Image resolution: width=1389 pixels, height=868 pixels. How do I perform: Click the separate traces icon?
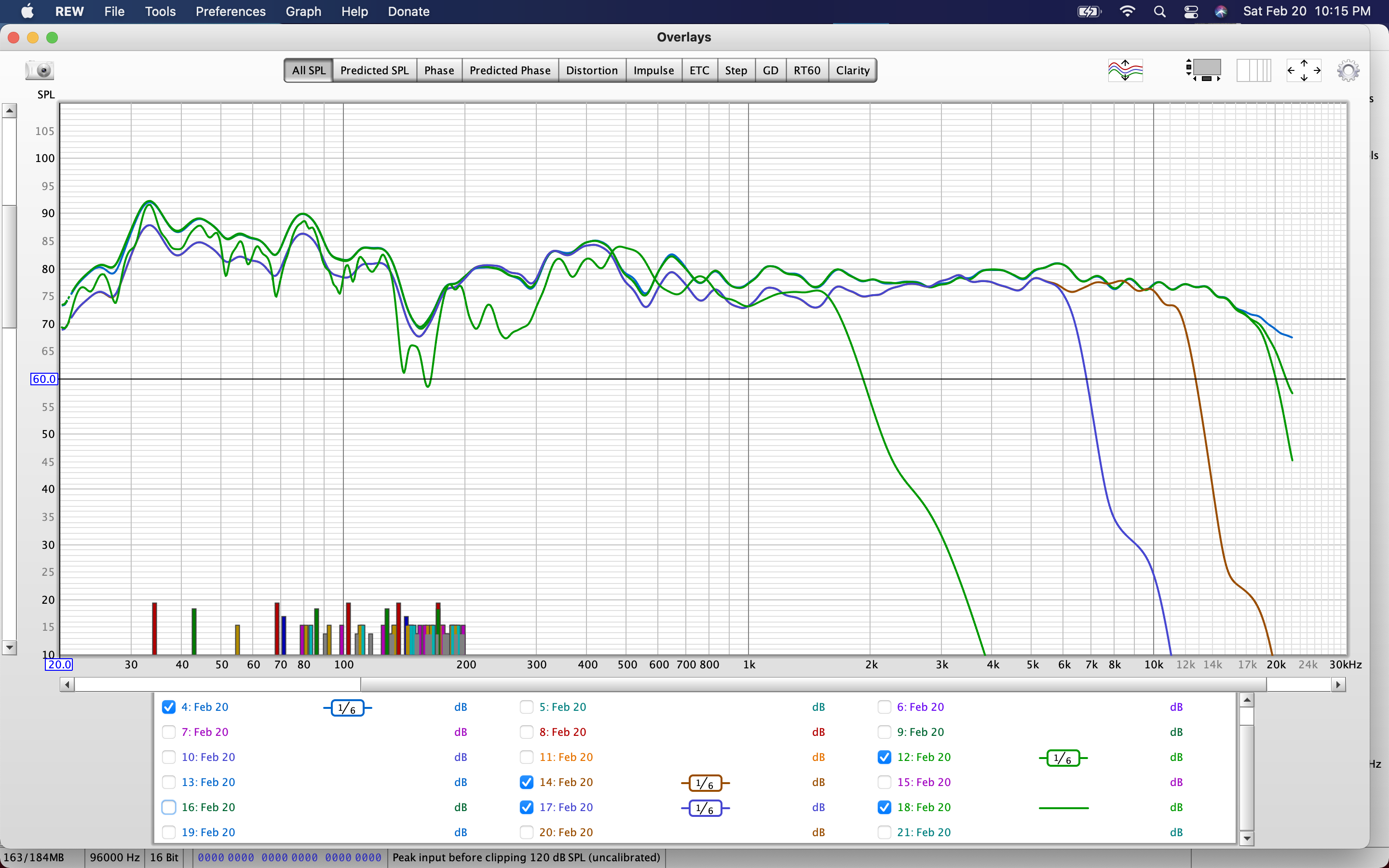(x=1125, y=70)
